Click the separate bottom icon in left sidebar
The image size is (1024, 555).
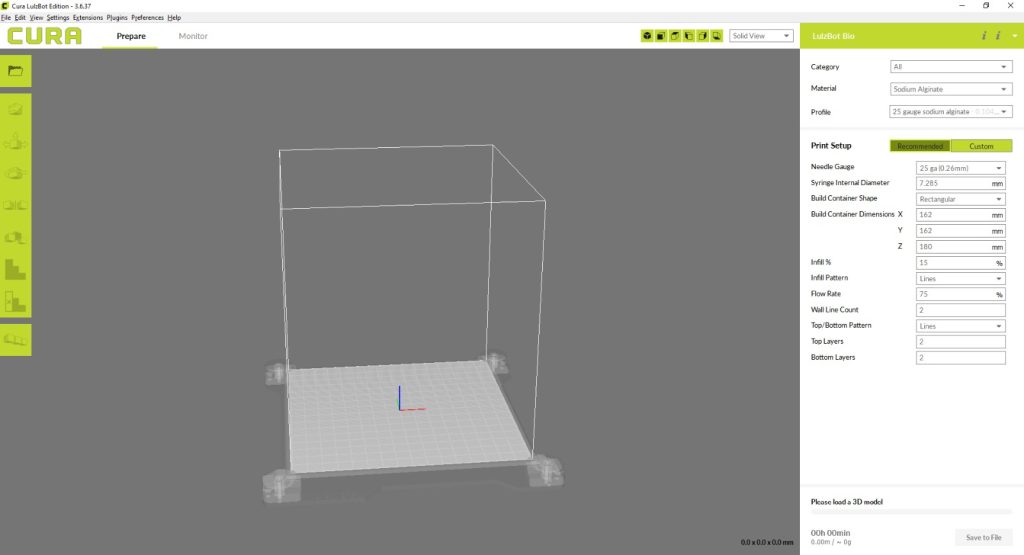[16, 340]
